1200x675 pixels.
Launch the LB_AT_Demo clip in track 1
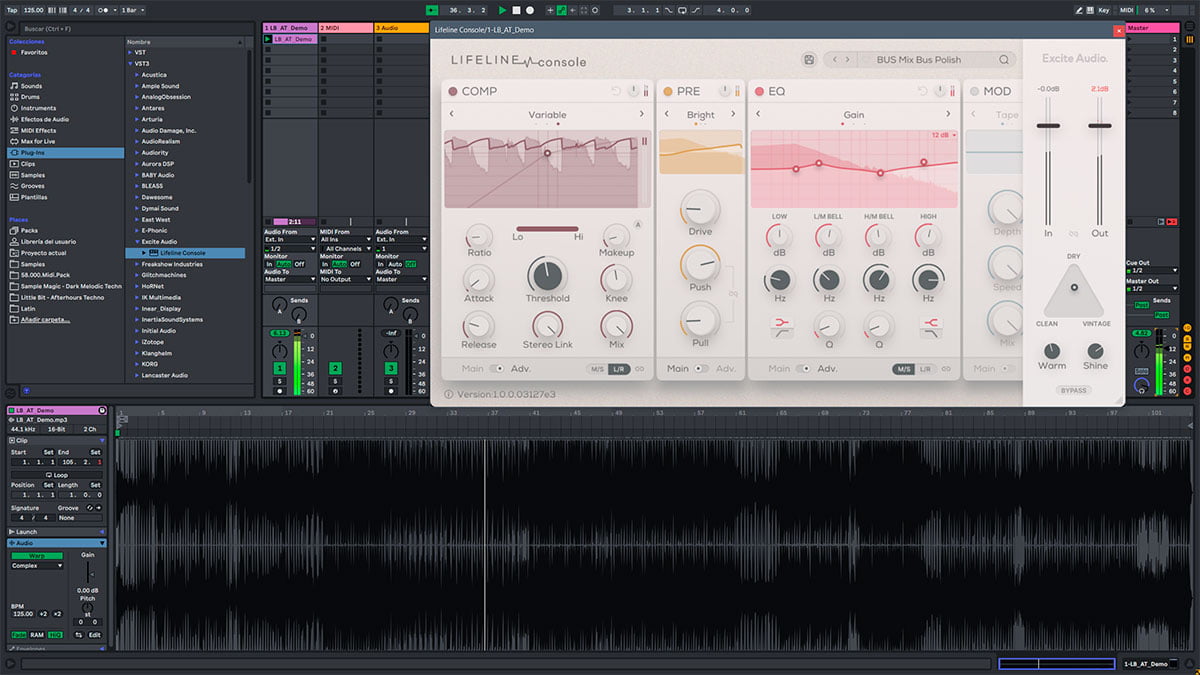coord(267,39)
